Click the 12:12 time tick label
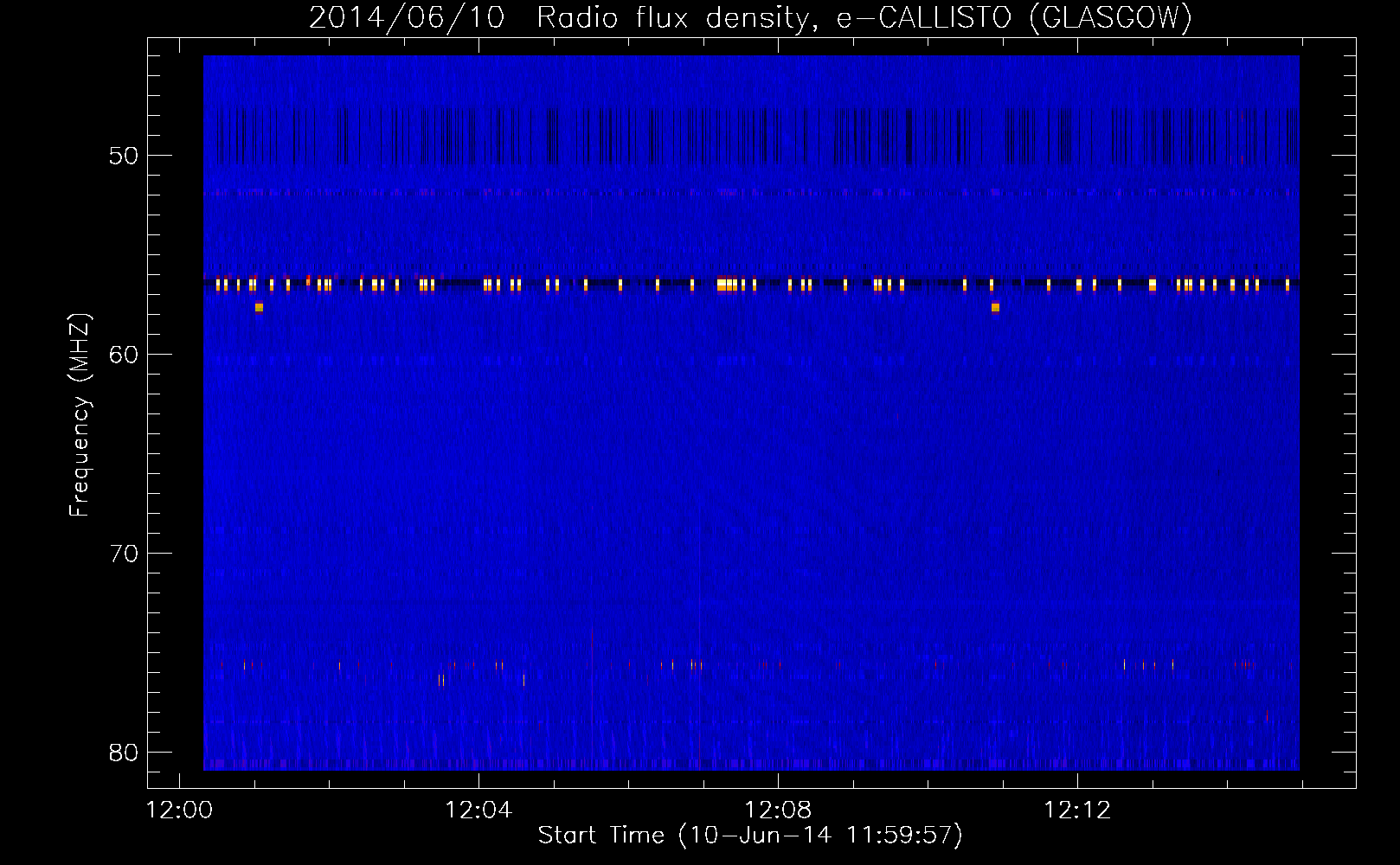Viewport: 1400px width, 865px height. 1077,811
